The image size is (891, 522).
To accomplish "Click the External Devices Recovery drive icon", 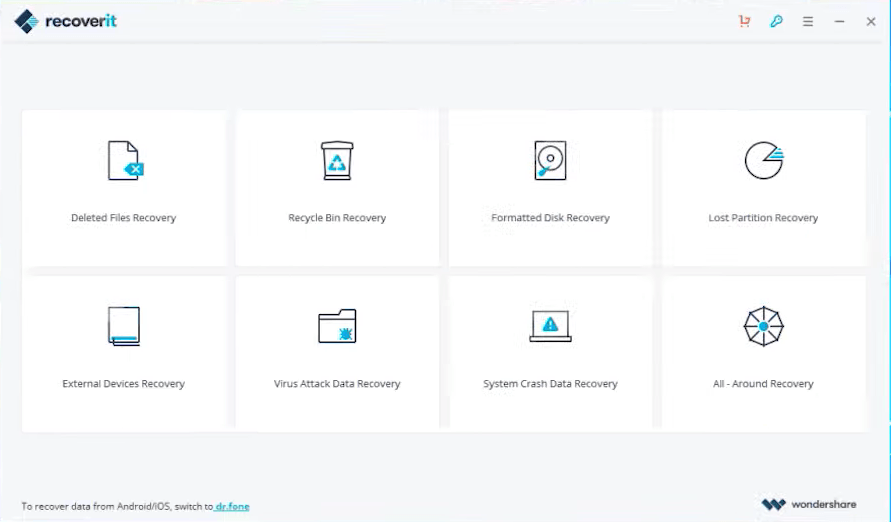I will point(124,326).
